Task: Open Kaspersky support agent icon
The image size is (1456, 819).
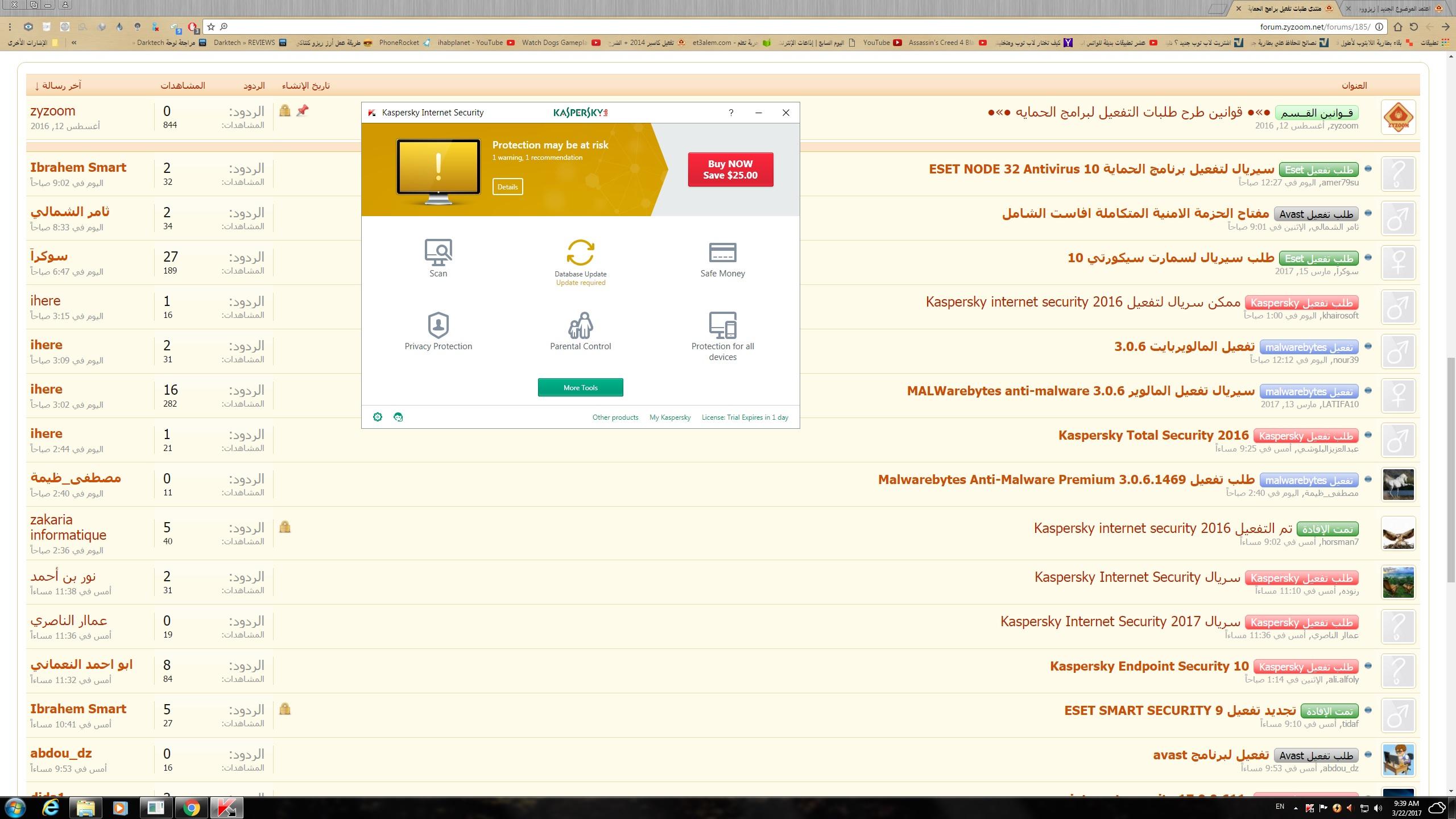Action: click(x=398, y=417)
